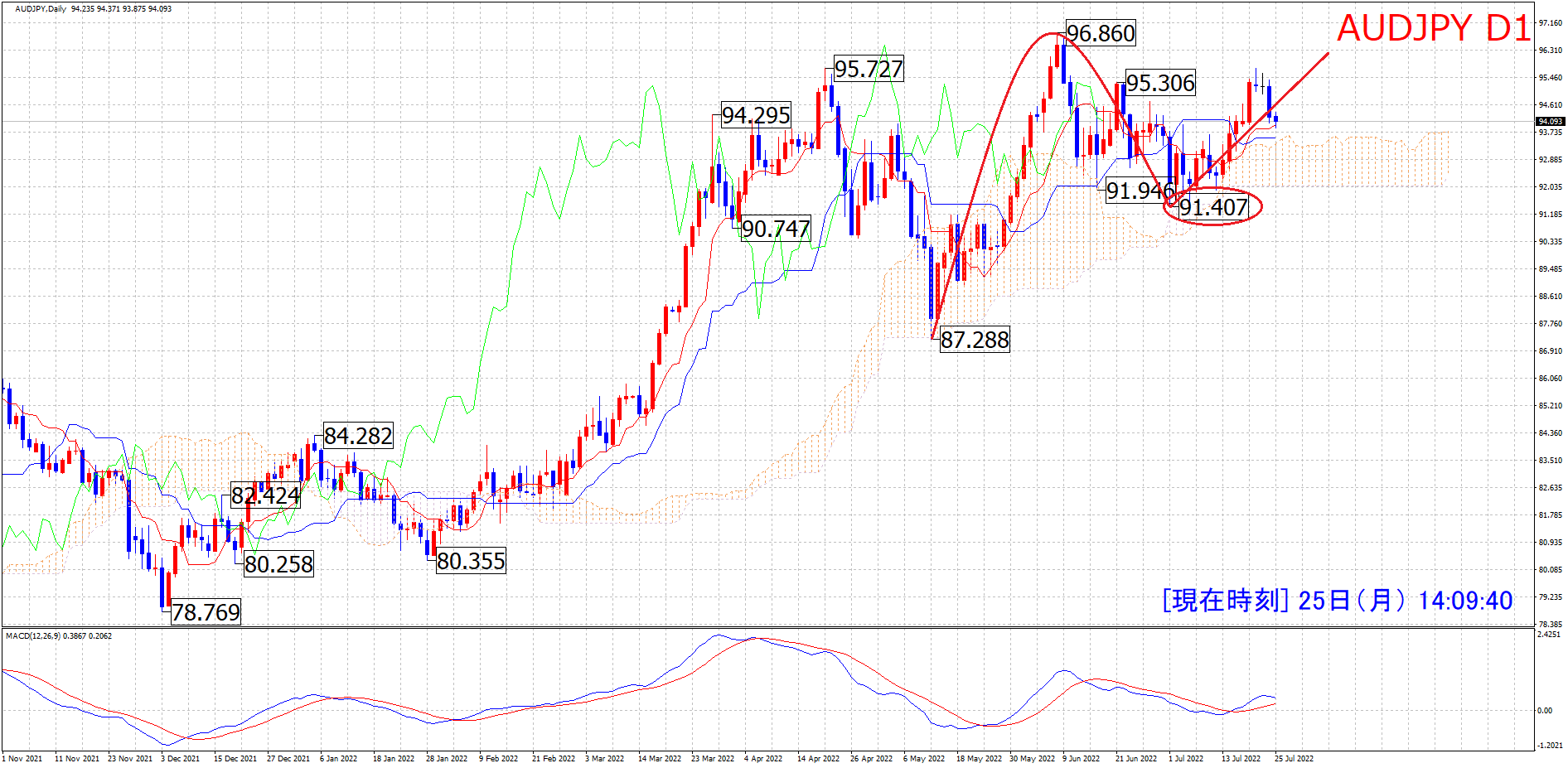Click the red AUDJPY D1 title text
Screen dimensions: 1568x768
click(1432, 28)
